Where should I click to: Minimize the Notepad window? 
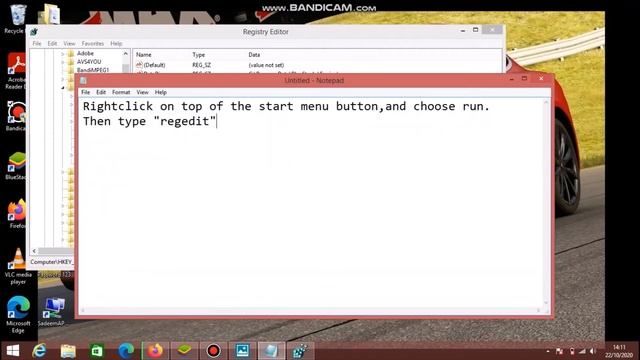(x=512, y=79)
